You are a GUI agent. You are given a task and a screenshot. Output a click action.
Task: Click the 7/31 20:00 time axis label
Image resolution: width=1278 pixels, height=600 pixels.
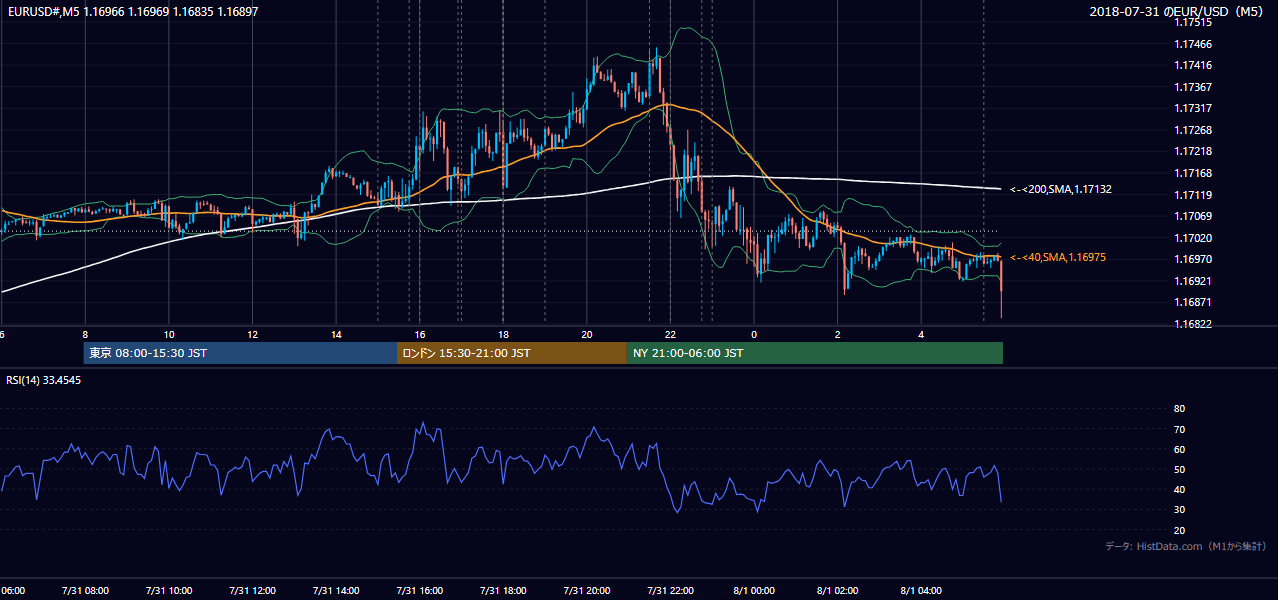[x=587, y=591]
